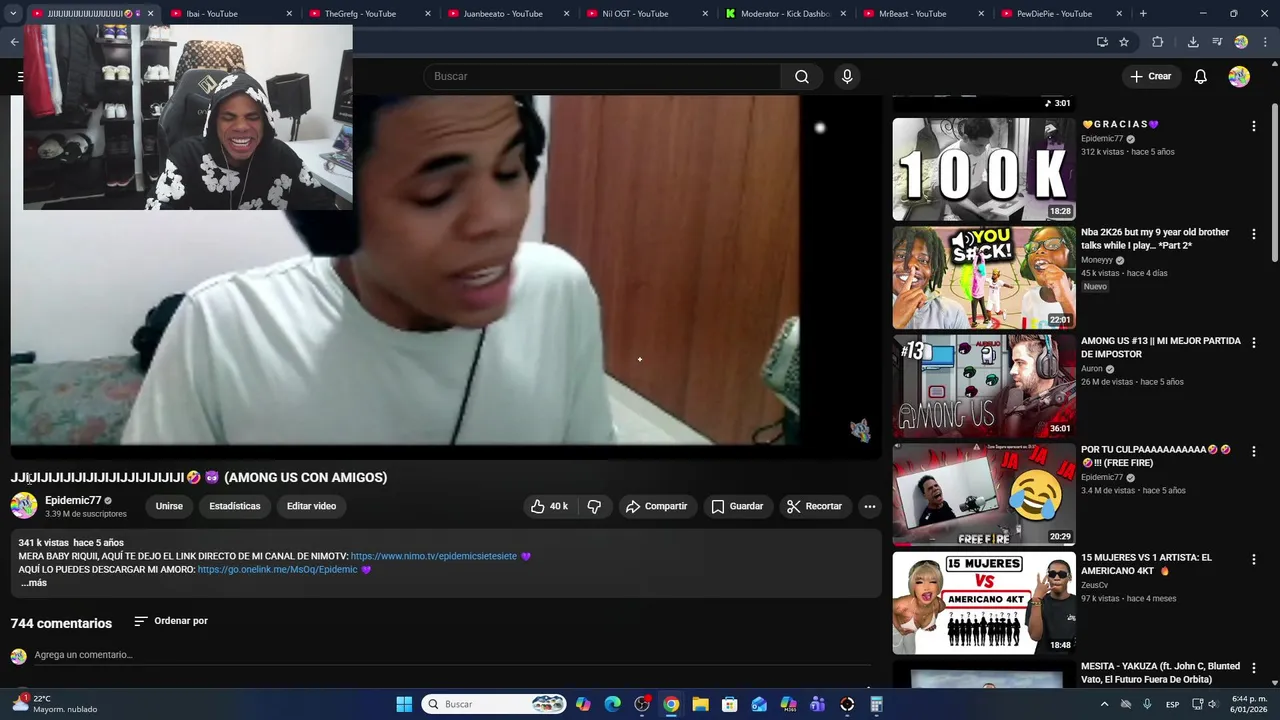Viewport: 1280px width, 720px height.
Task: Open Epidemic77 channel name link
Action: (73, 500)
